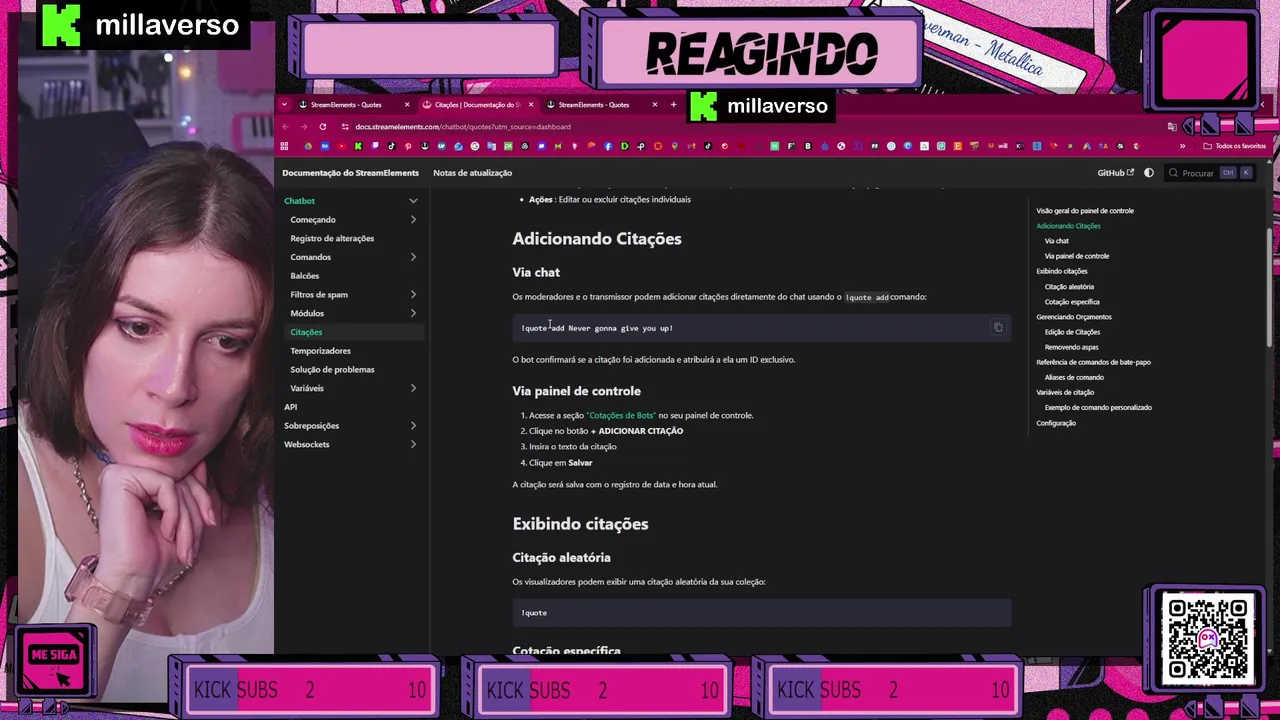Open the Twitch bookmark
This screenshot has height=720, width=1280.
[375, 146]
